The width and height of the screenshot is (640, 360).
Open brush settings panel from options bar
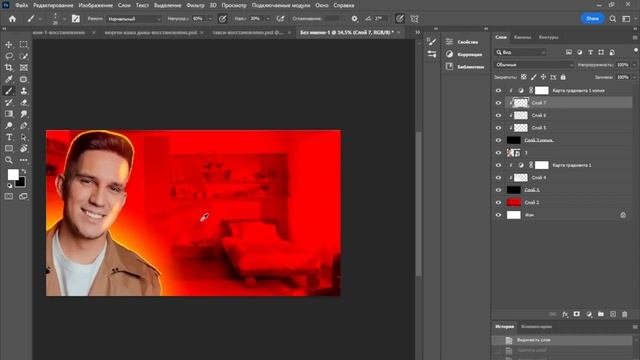(x=76, y=19)
